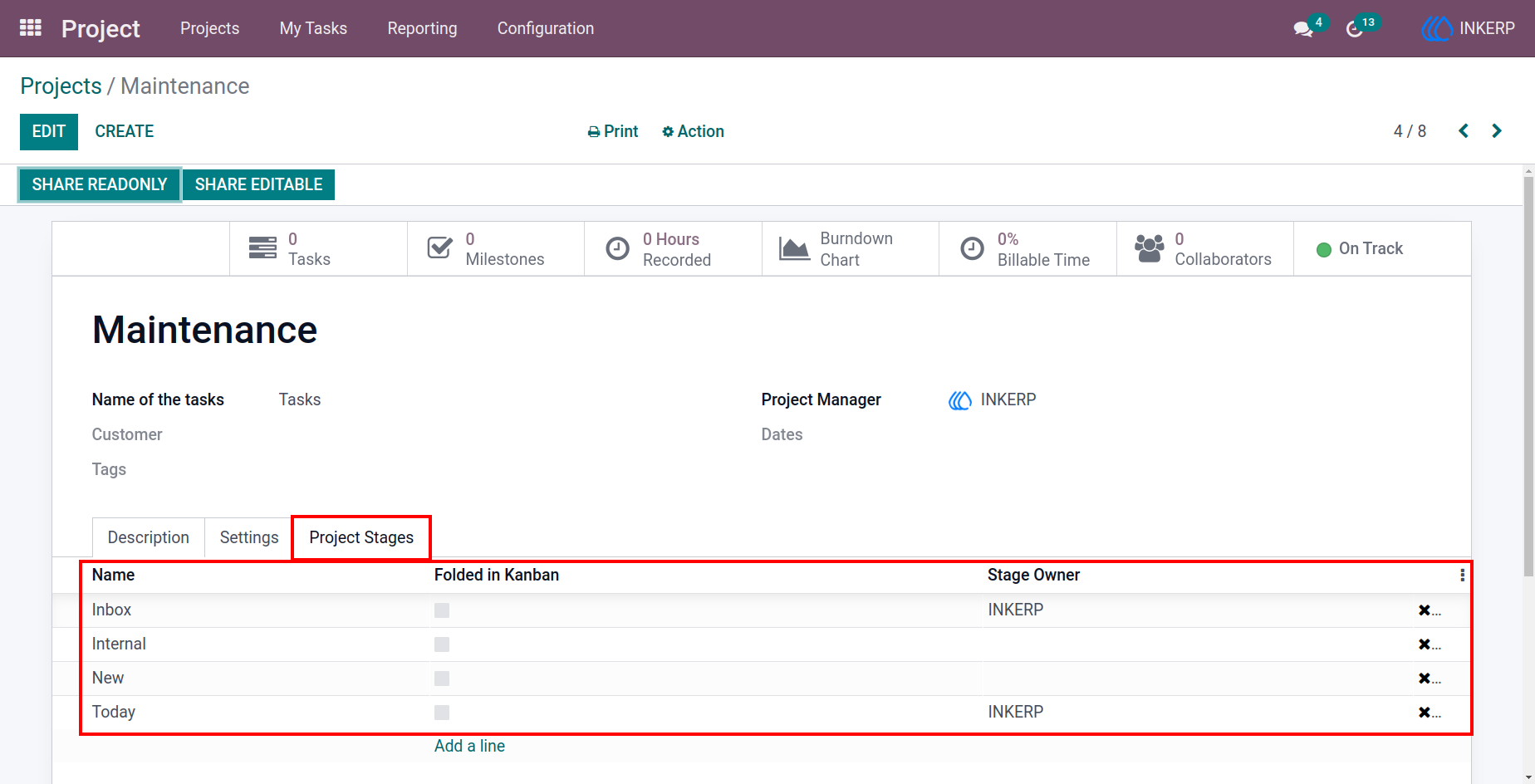
Task: Open the Hours Recorded stat button
Action: (673, 248)
